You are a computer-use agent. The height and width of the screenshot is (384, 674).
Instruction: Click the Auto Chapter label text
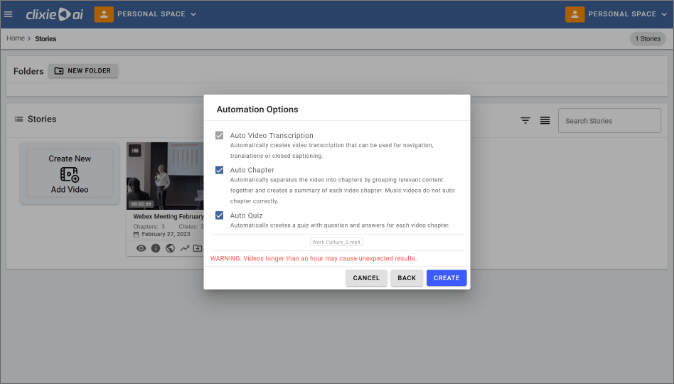point(252,170)
